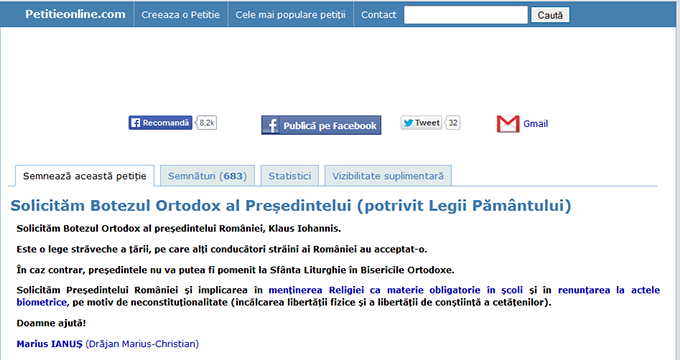680x360 pixels.
Task: Click the Facebook Recomandă button
Action: point(160,123)
